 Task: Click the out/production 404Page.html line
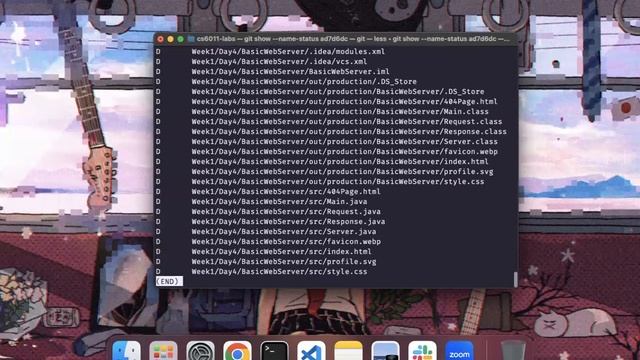pyautogui.click(x=344, y=102)
